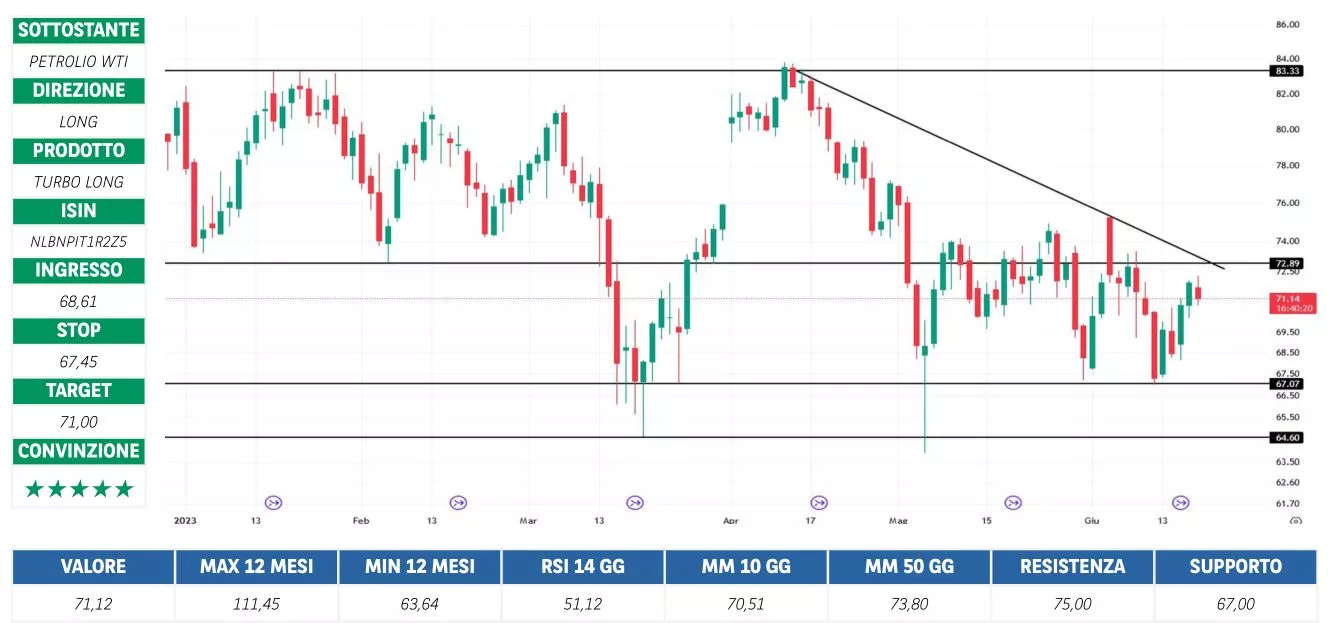
Task: Click the TARGET green label
Action: click(79, 391)
